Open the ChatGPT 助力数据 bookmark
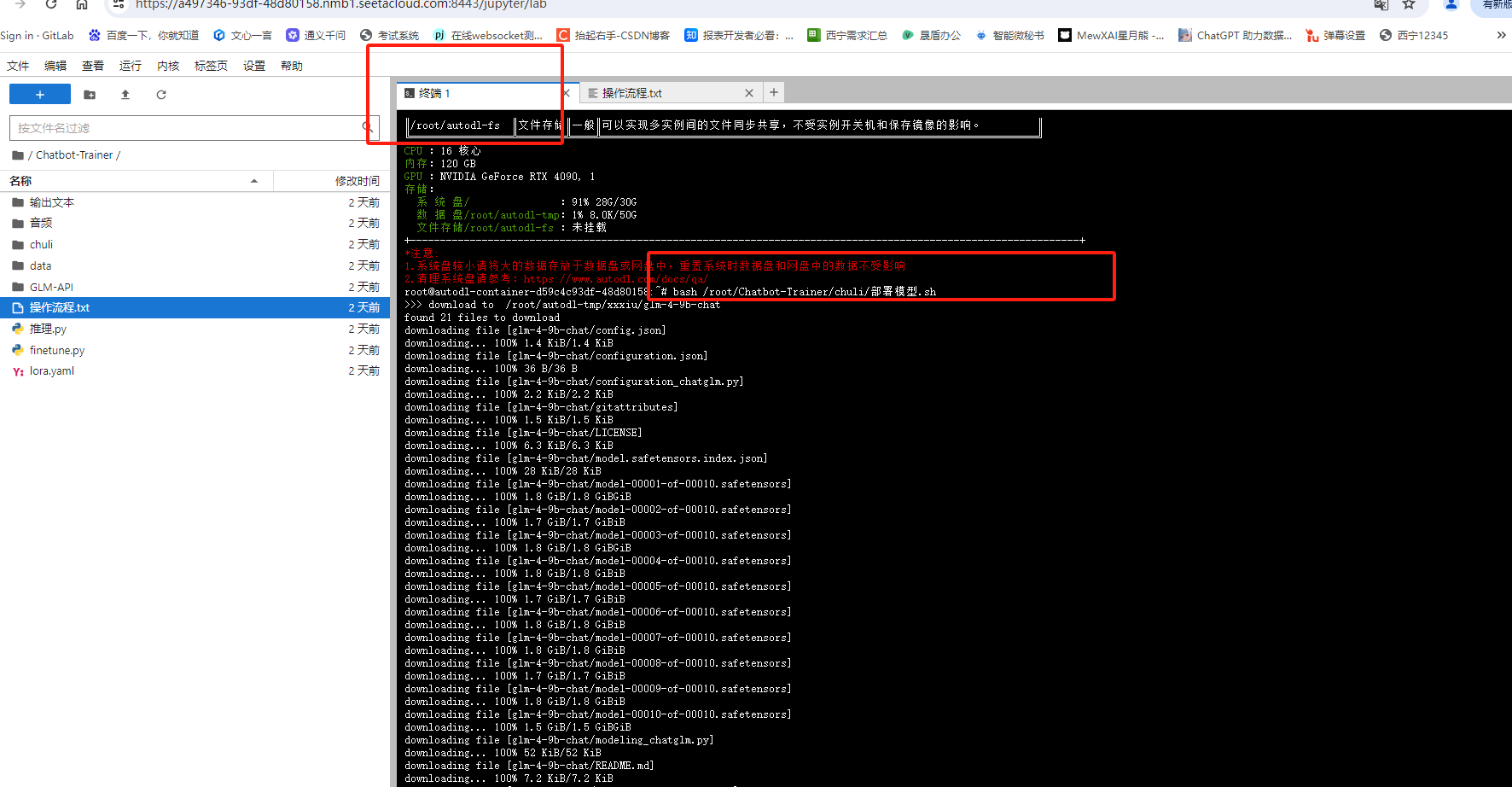The width and height of the screenshot is (1512, 787). 1236,35
